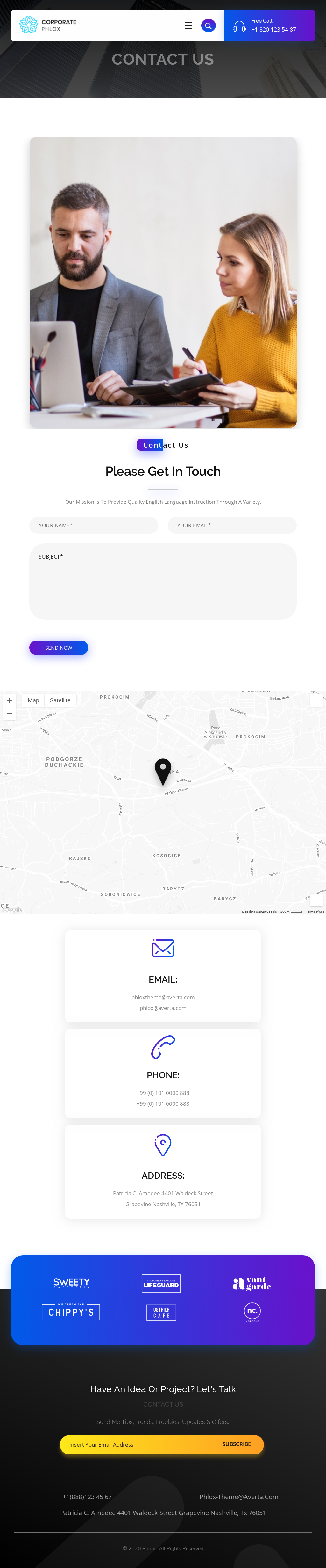Toggle fullscreen view of the map
The width and height of the screenshot is (326, 1568).
(316, 700)
